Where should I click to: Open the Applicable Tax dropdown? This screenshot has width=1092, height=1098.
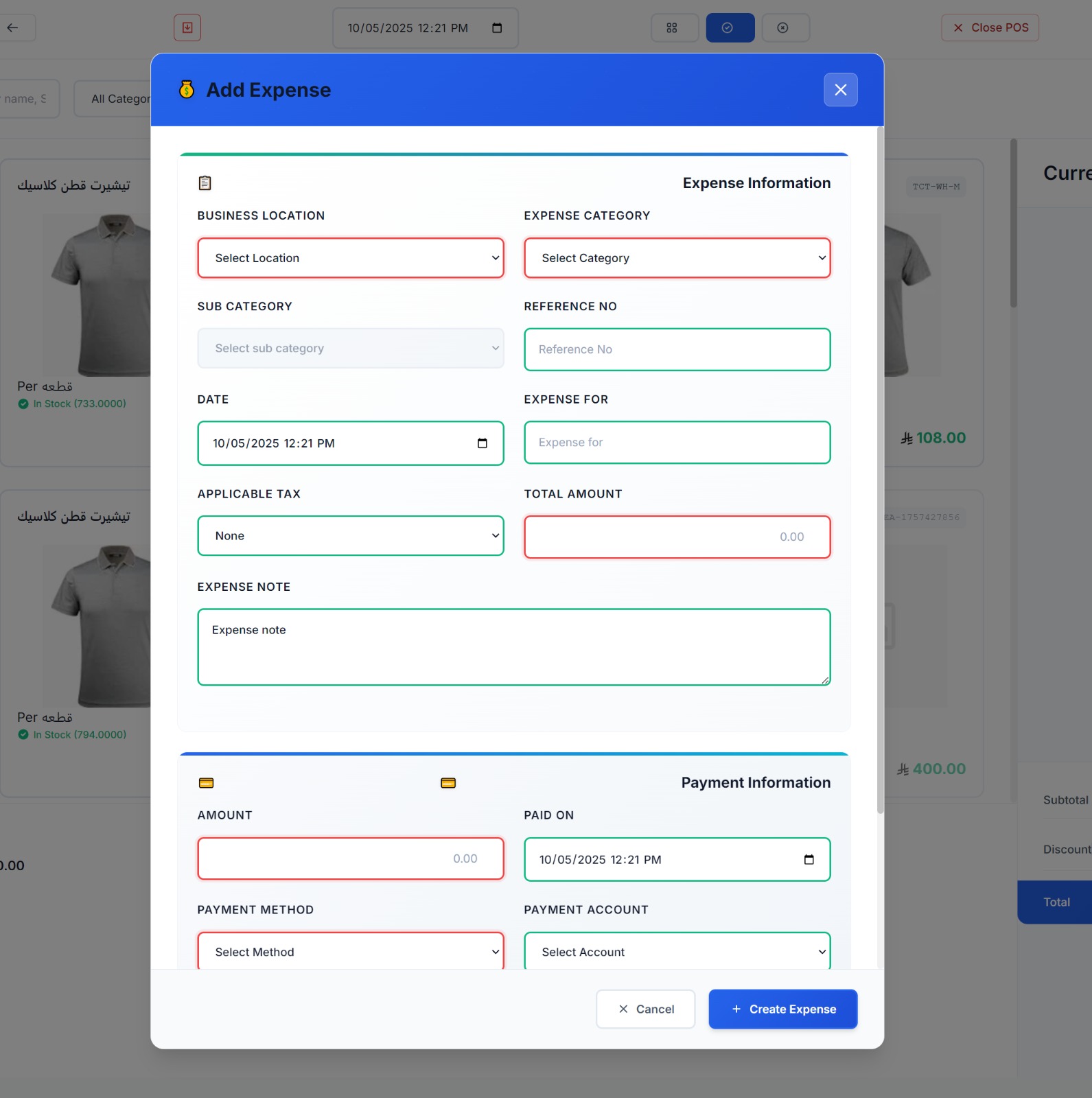click(x=350, y=536)
